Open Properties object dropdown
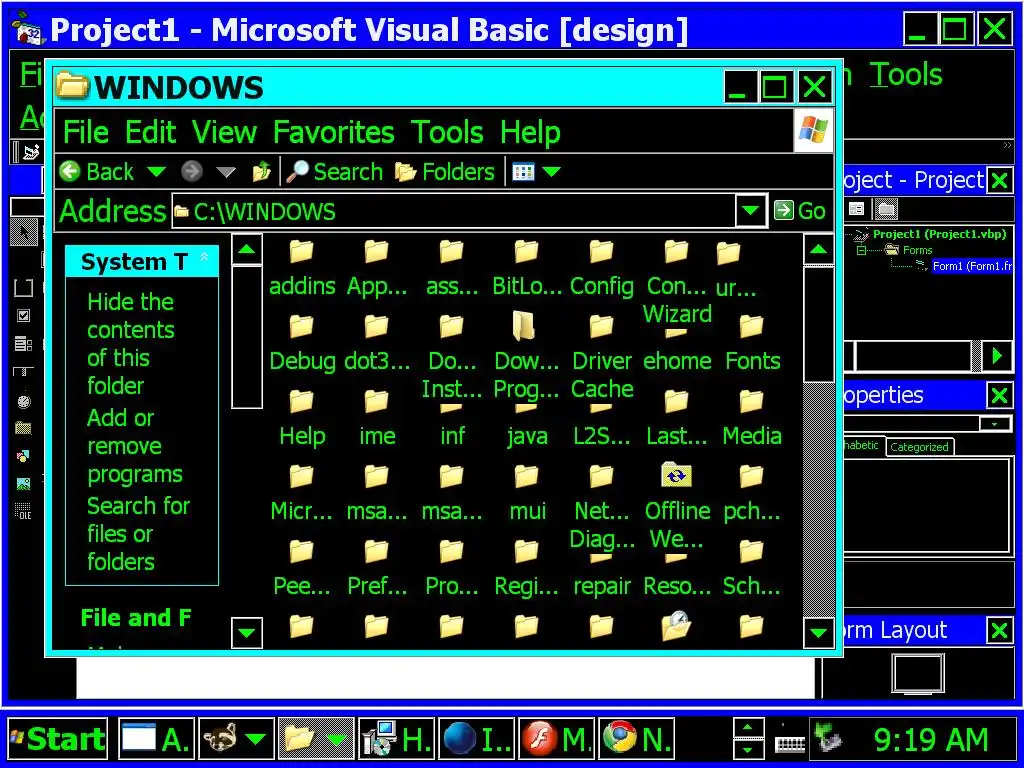 pos(995,424)
